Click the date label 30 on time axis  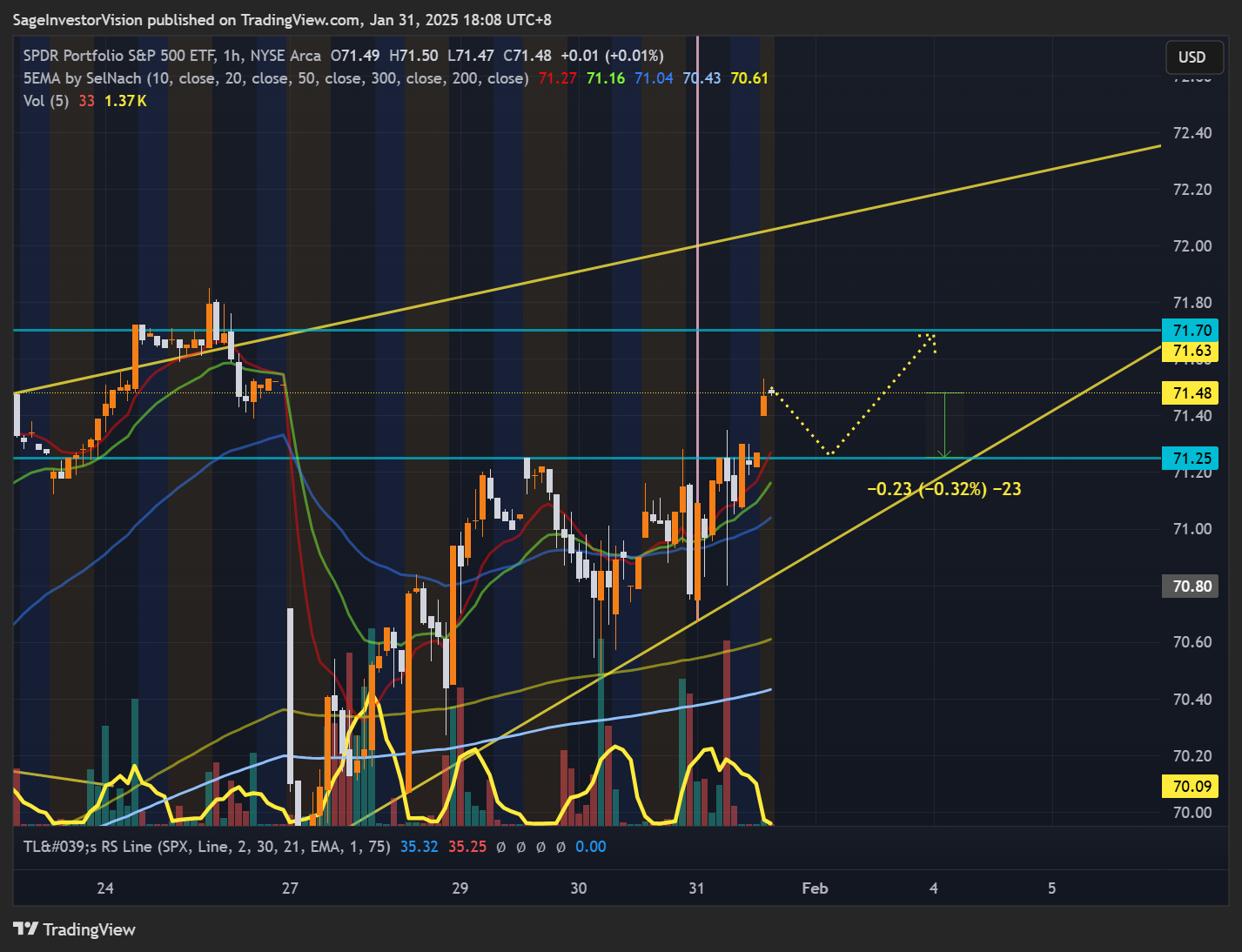tap(579, 888)
